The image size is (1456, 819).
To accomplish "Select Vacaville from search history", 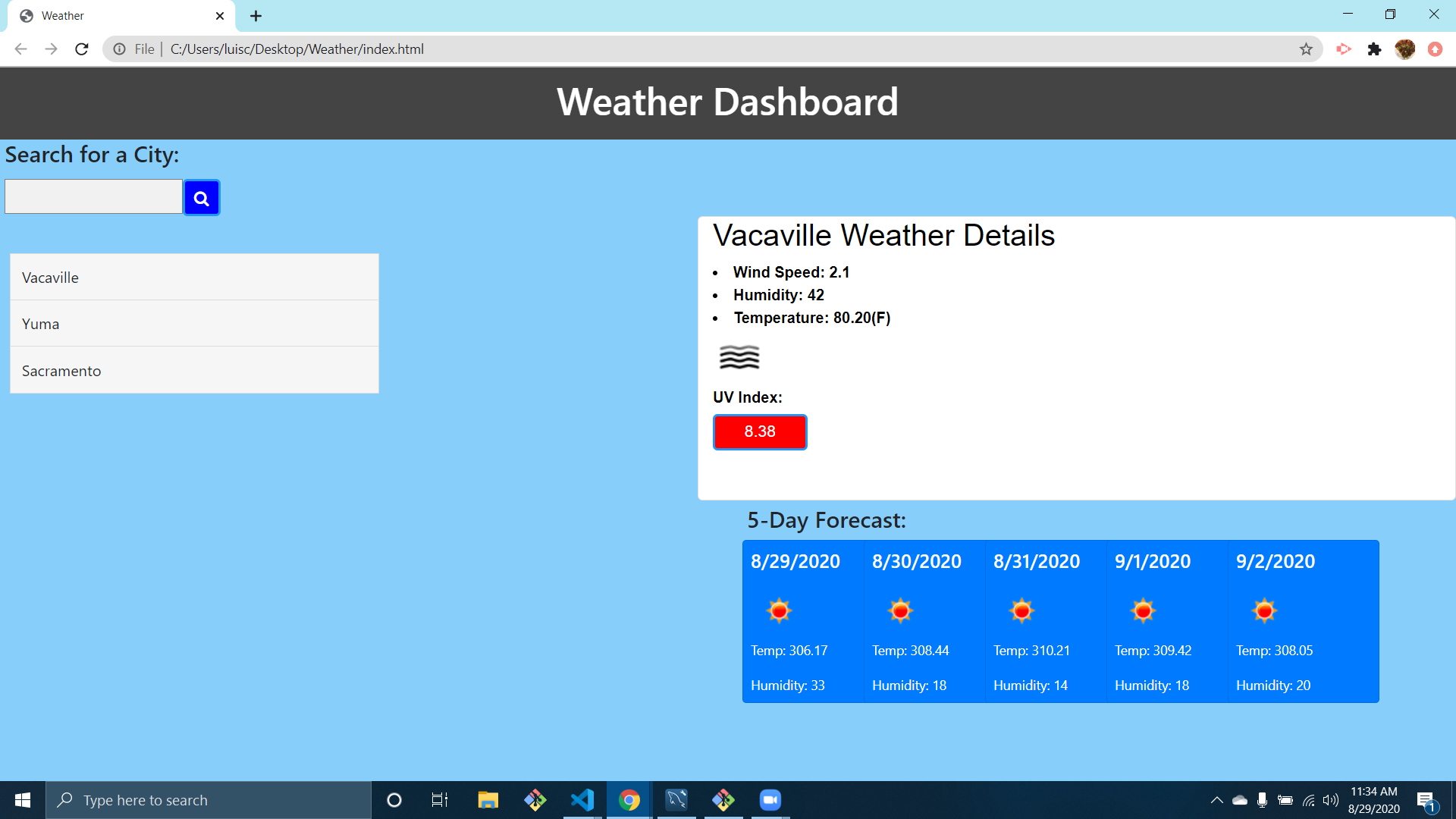I will point(194,278).
